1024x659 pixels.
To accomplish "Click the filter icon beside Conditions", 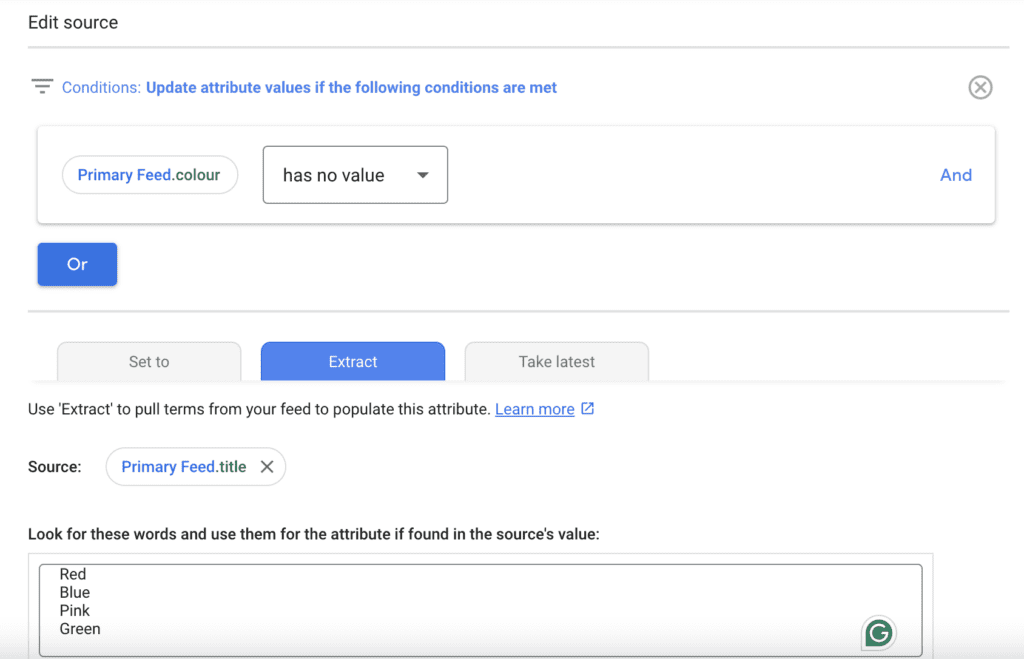I will pos(41,87).
